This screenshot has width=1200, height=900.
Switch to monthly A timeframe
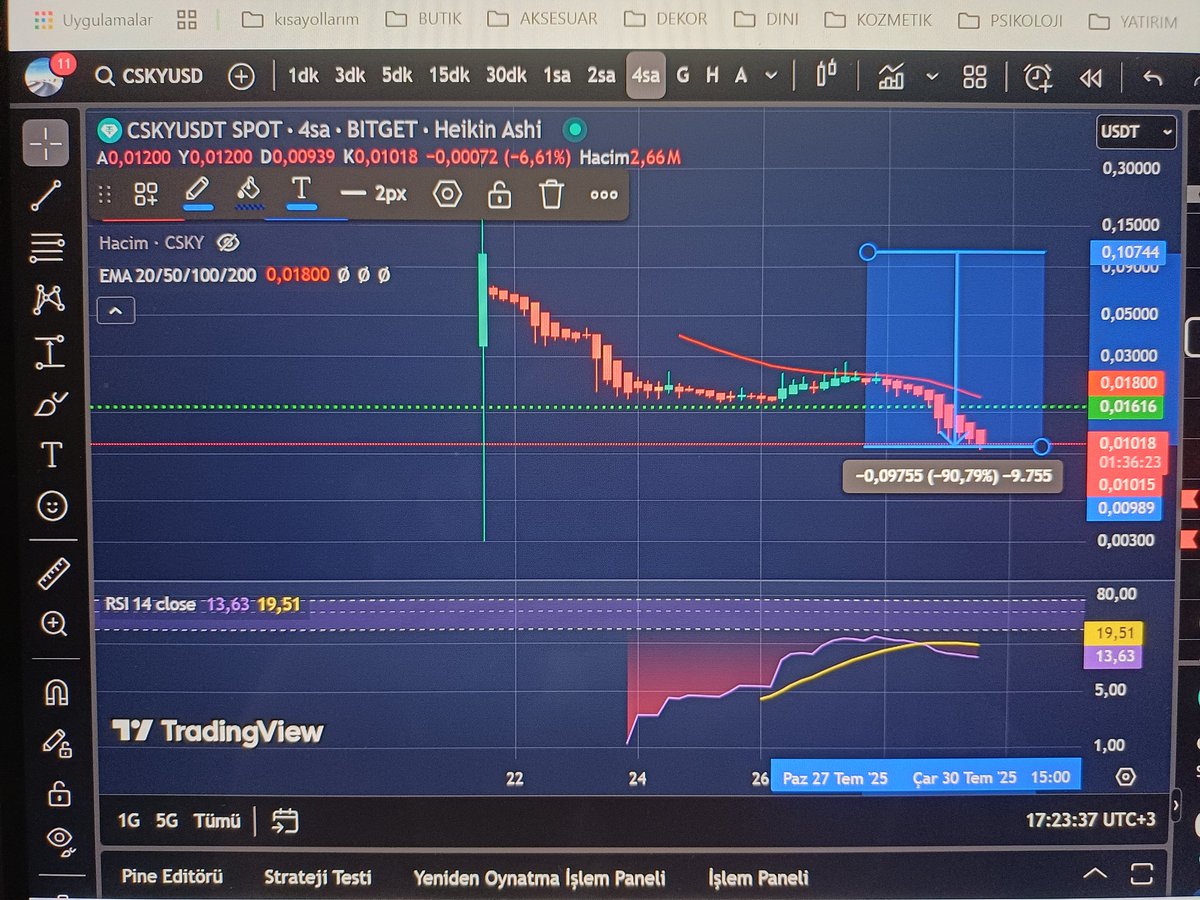[741, 76]
